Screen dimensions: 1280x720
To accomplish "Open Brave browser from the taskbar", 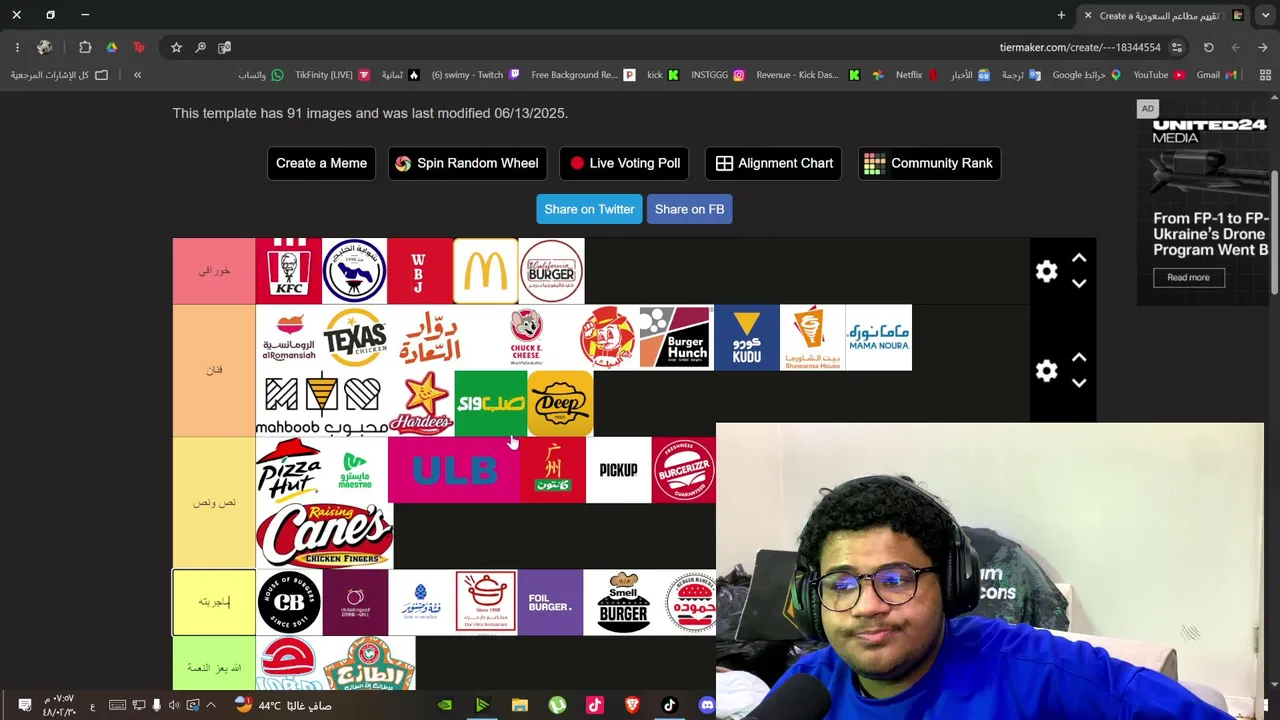I will [x=632, y=705].
